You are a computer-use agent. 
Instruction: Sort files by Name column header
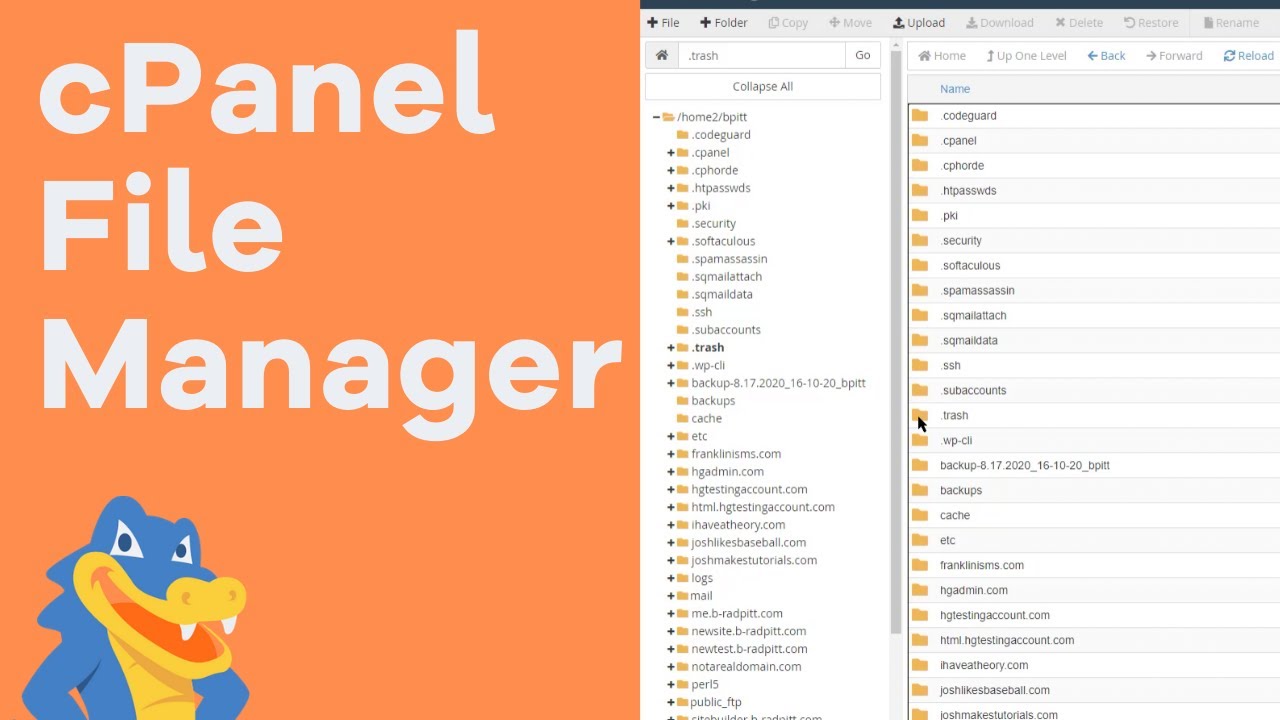pyautogui.click(x=955, y=89)
